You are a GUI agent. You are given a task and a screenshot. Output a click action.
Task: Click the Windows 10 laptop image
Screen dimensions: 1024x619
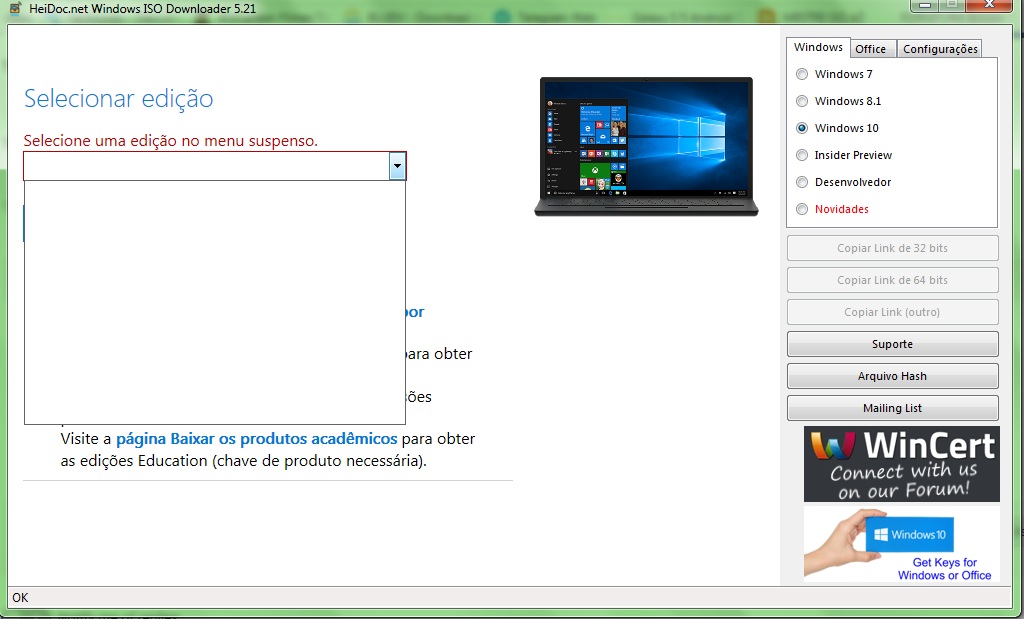[643, 146]
